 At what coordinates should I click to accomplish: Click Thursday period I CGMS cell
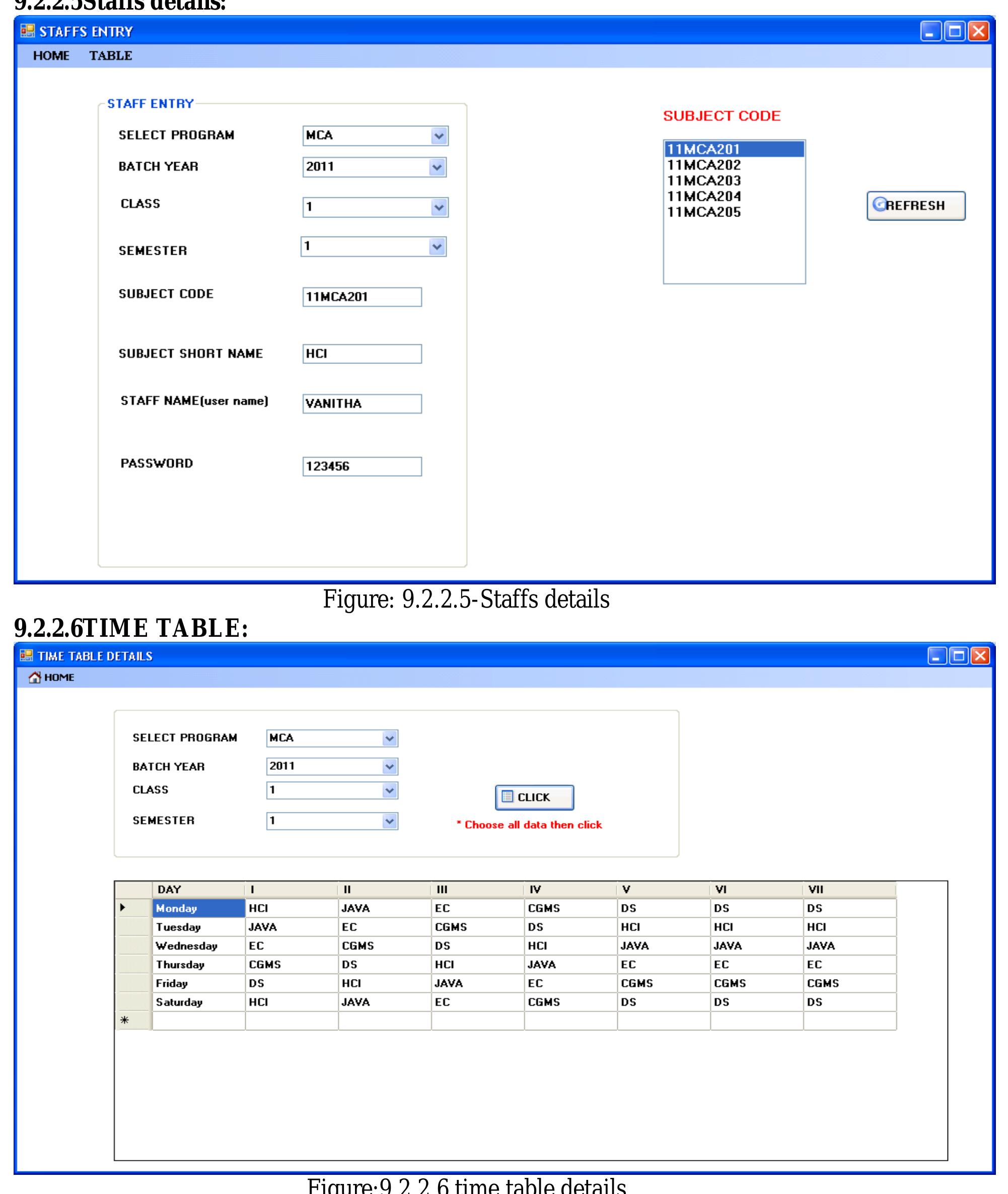(x=292, y=964)
